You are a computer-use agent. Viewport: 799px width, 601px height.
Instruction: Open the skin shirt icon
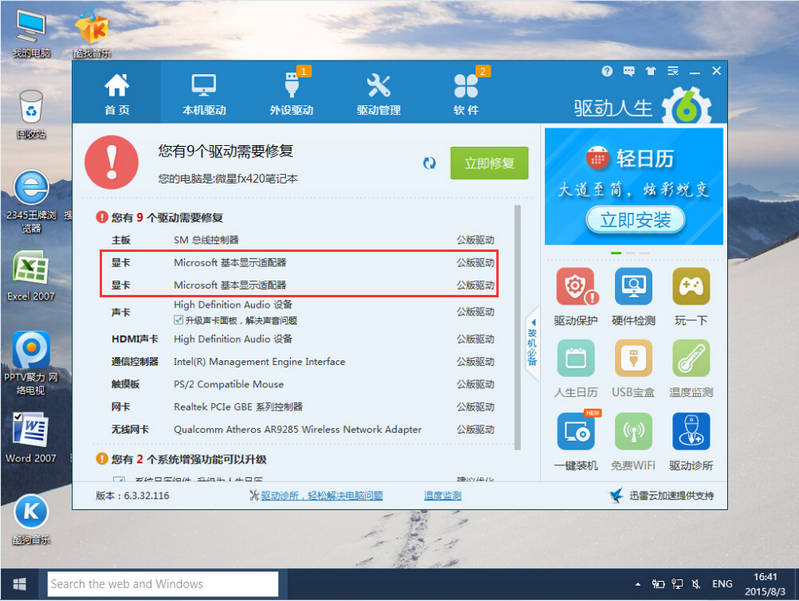coord(651,71)
